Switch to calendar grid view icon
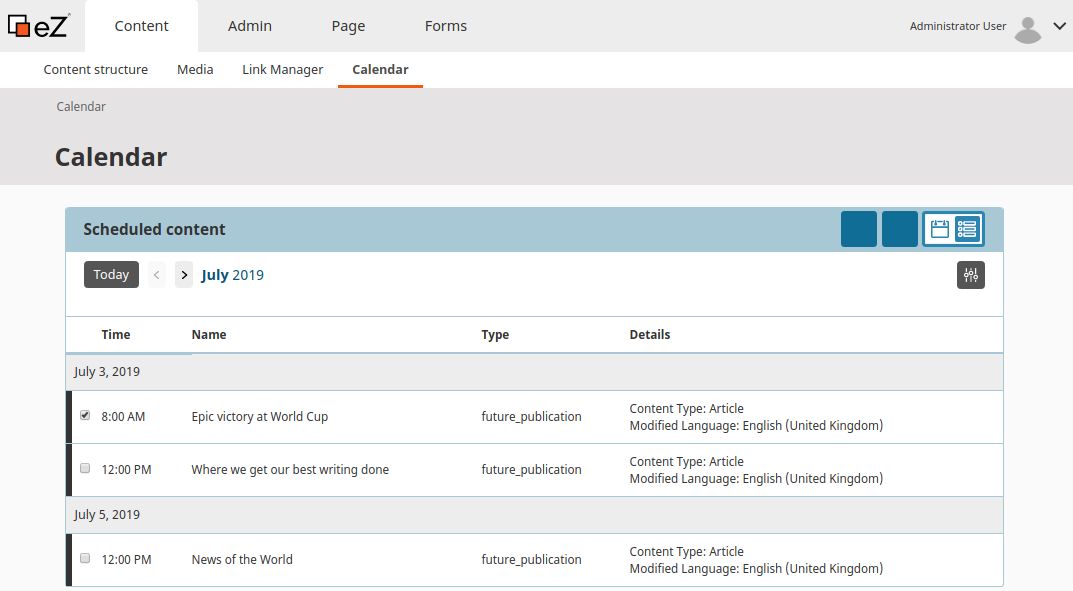This screenshot has height=591, width=1073. coord(940,229)
